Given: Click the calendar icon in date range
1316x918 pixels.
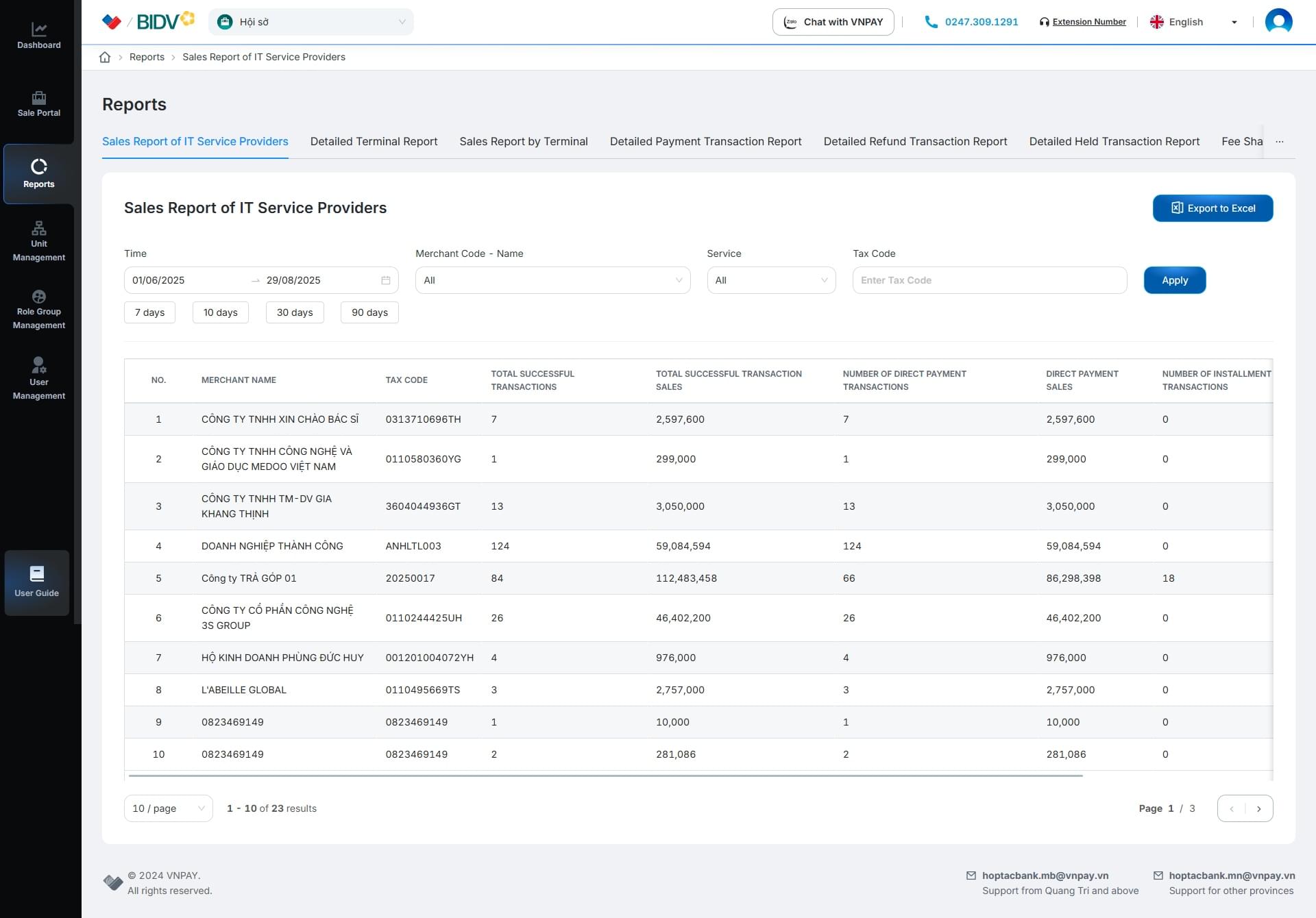Looking at the screenshot, I should (x=386, y=280).
